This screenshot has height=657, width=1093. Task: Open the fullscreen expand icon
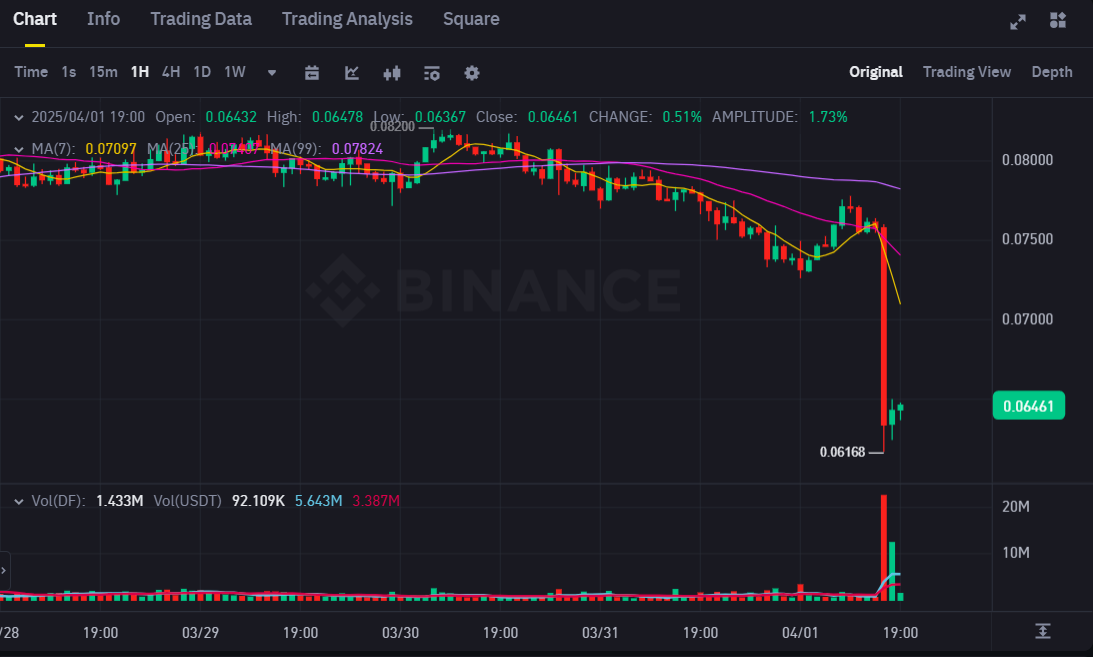click(x=1018, y=22)
